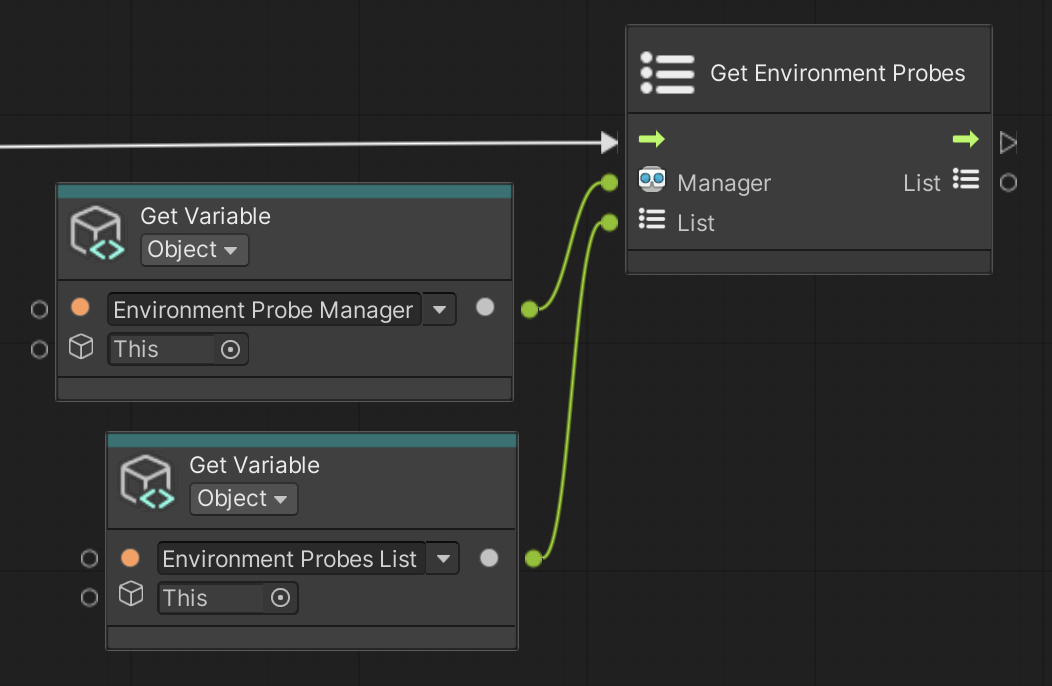
Task: Select the Get Environment Probes node title
Action: coord(837,72)
